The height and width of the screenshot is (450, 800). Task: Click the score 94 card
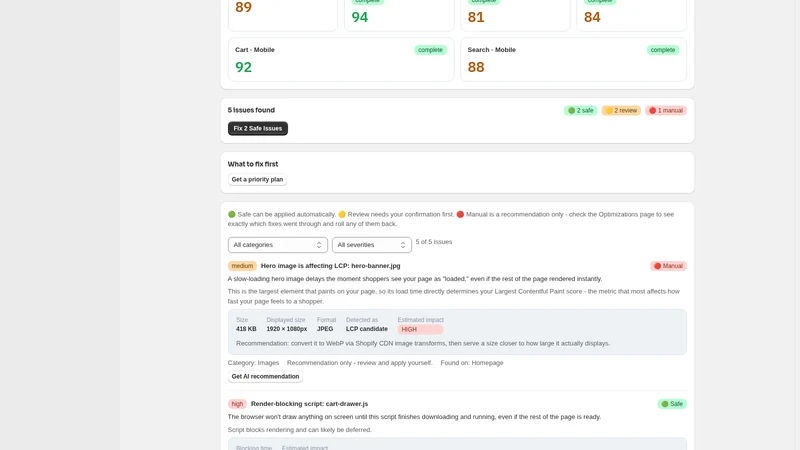coord(399,14)
